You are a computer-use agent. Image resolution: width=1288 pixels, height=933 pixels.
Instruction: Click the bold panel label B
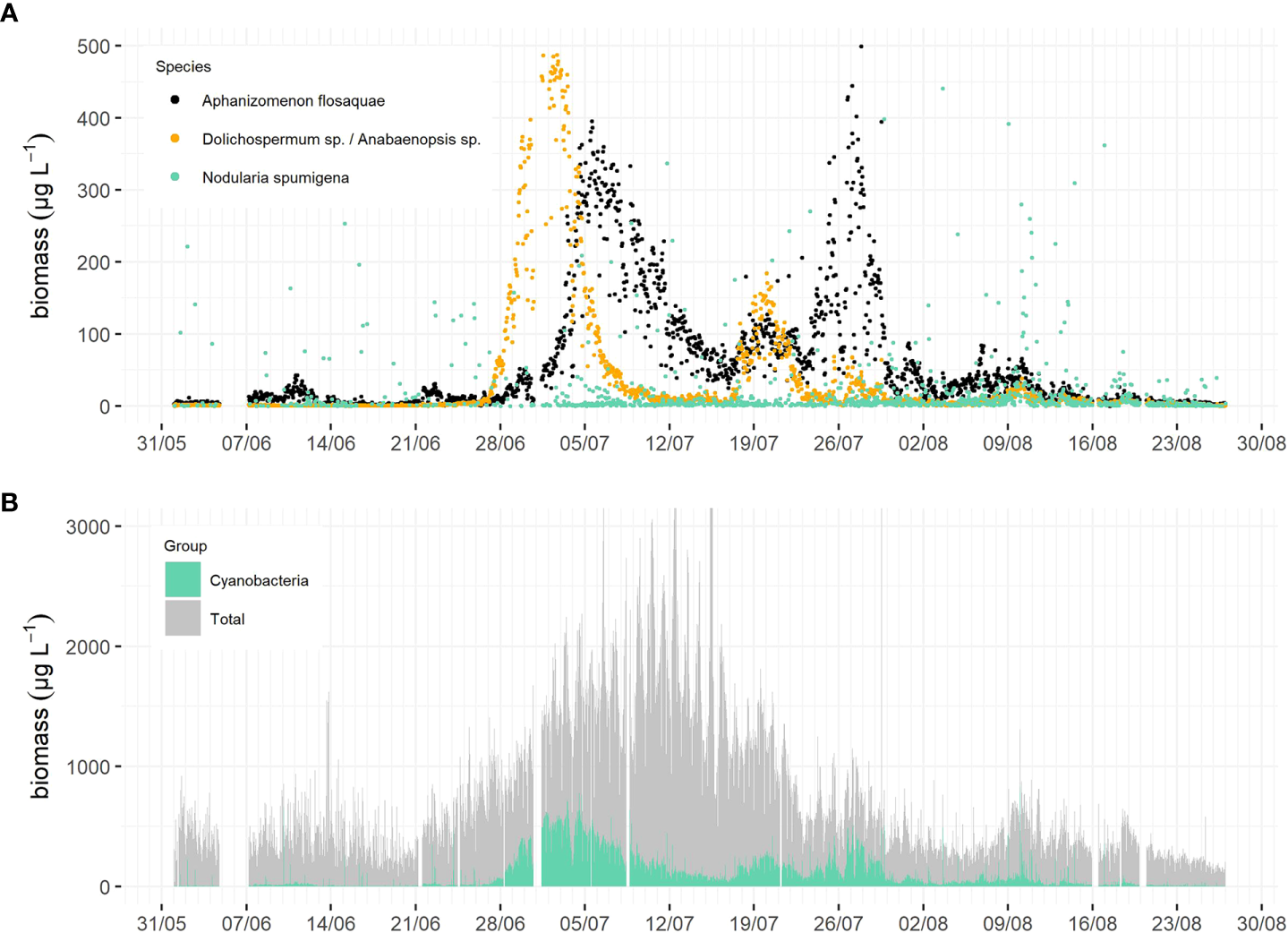[x=10, y=502]
